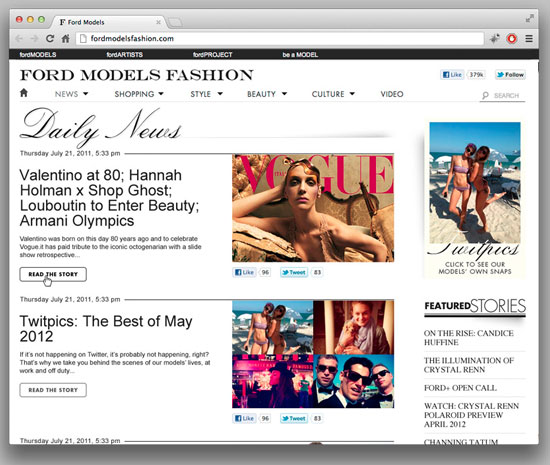Click the browser forward arrow

pos(34,39)
